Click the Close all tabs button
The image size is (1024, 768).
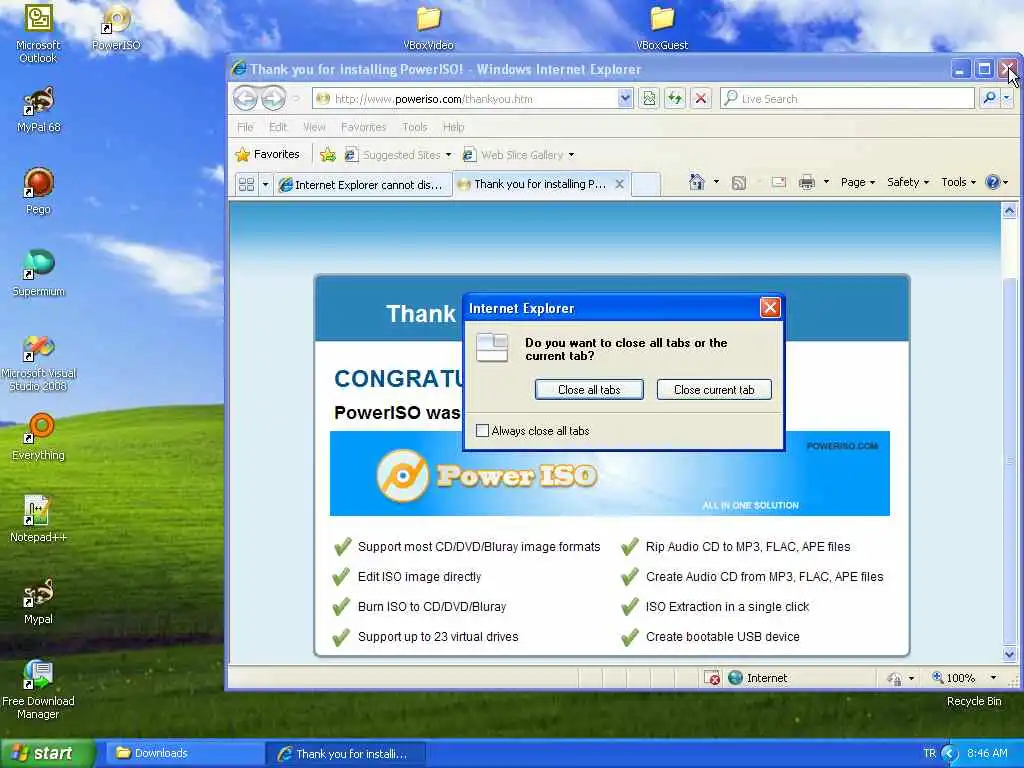click(x=589, y=390)
